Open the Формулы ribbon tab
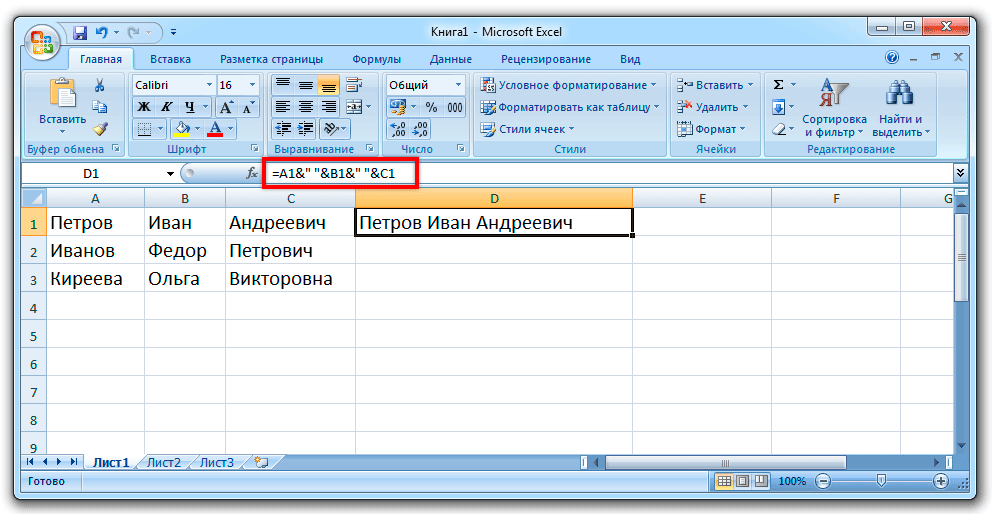This screenshot has height=514, width=992. coord(376,59)
